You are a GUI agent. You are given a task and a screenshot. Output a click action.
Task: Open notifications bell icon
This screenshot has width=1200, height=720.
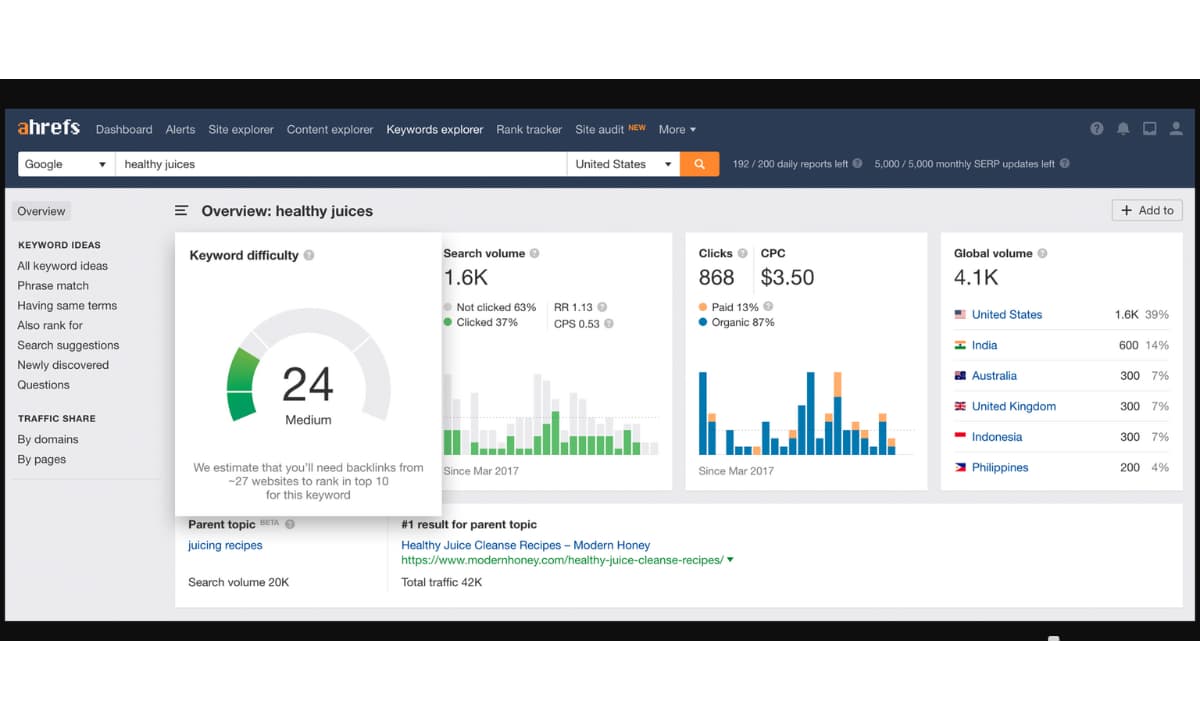(x=1123, y=129)
